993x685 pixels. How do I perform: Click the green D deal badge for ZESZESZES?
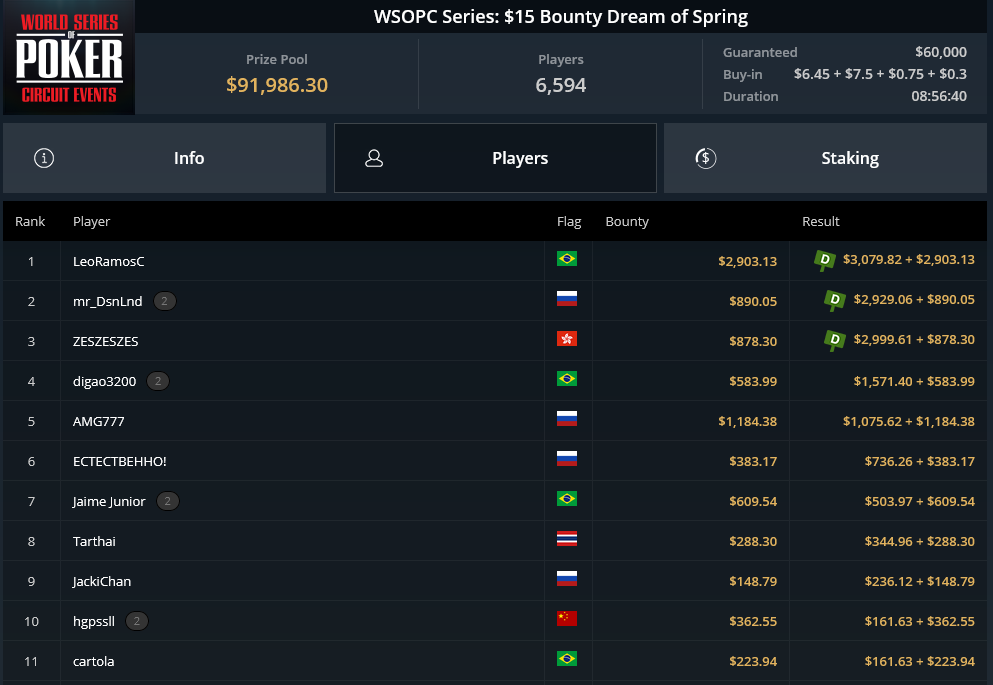coord(835,340)
